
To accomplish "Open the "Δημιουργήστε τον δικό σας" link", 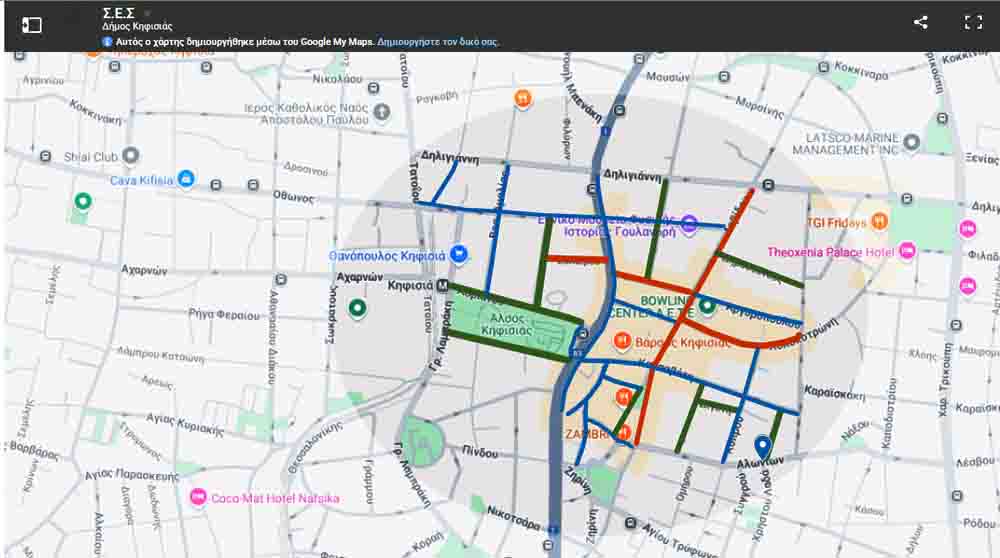I will coord(438,42).
